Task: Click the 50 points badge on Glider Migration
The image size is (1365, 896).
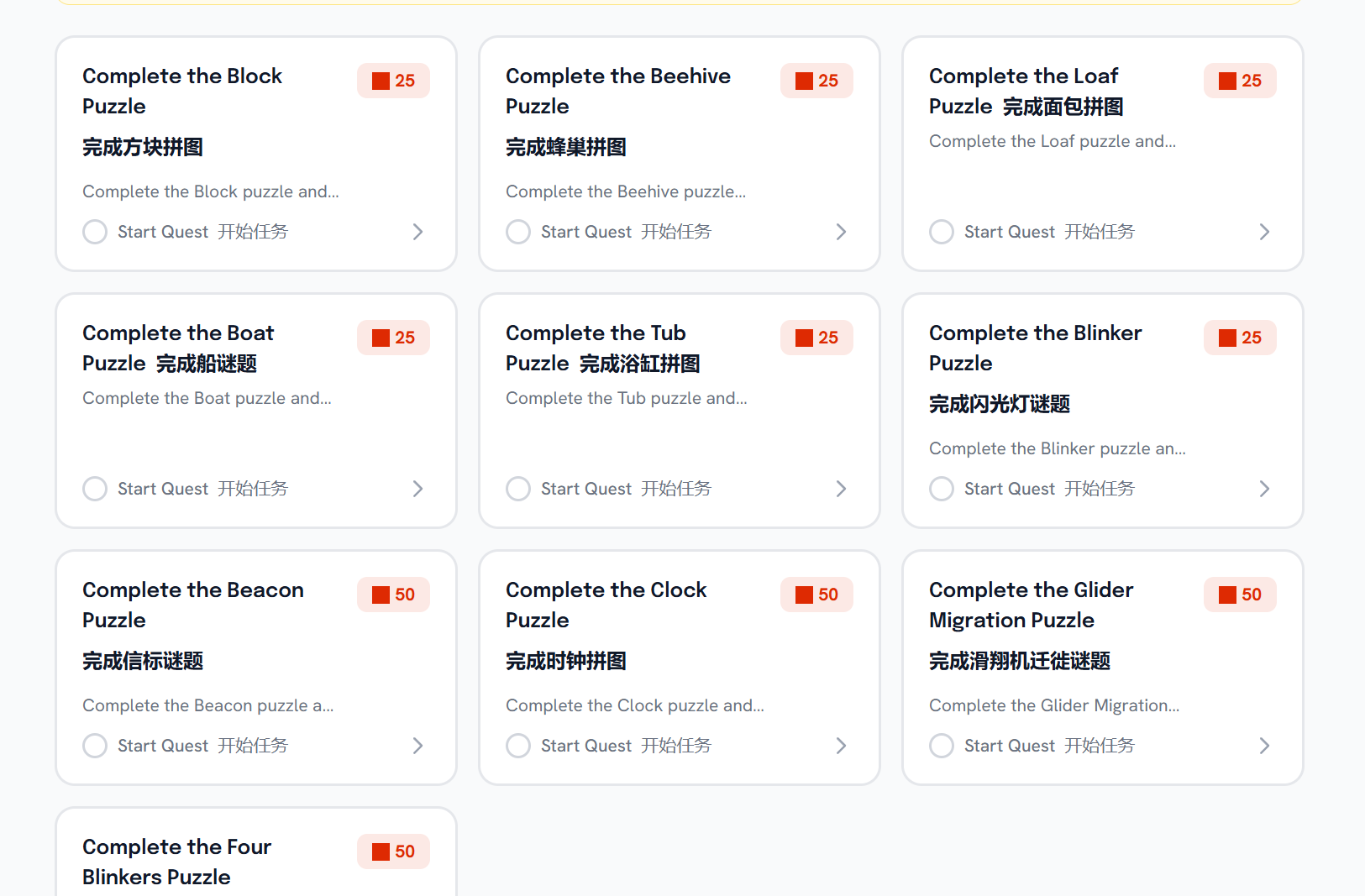Action: click(x=1240, y=595)
